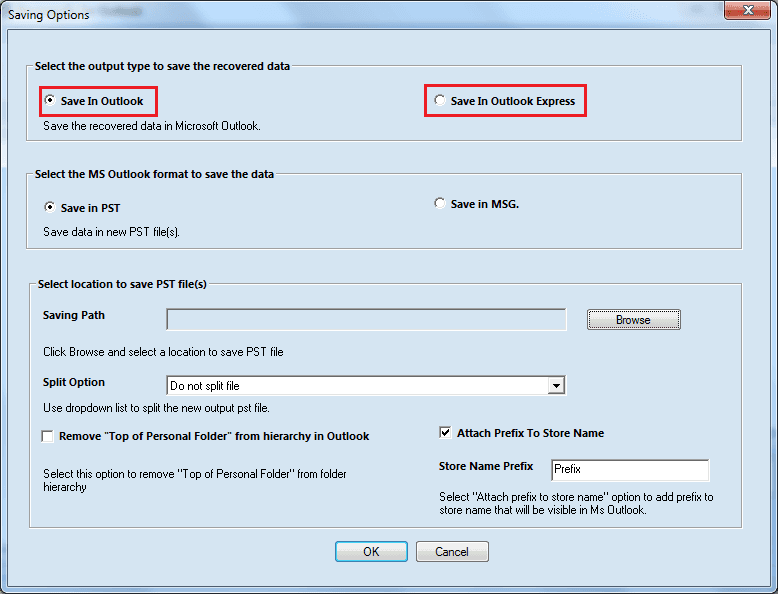Viewport: 778px width, 594px height.
Task: Focus the Saving Path input field
Action: click(366, 320)
